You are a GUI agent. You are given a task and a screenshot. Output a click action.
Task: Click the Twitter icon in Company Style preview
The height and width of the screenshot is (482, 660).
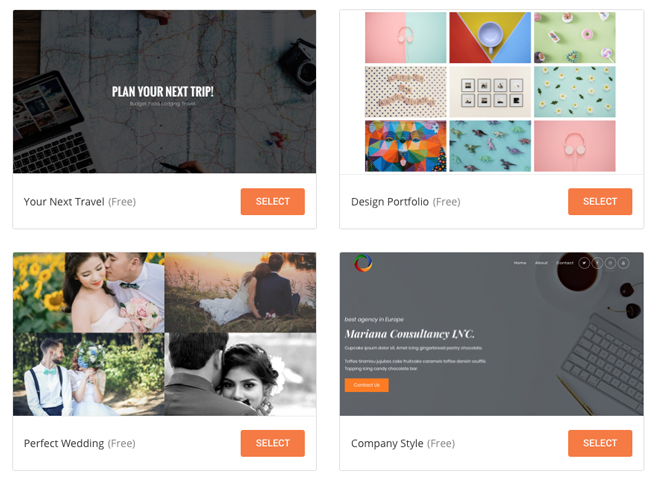(584, 263)
